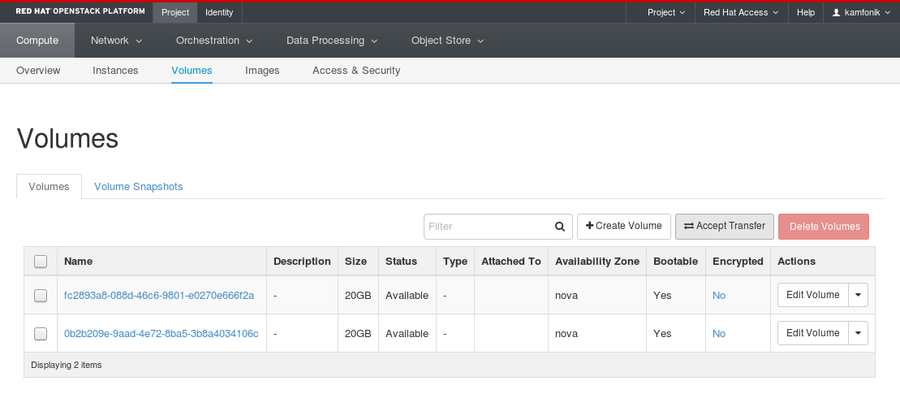Expand the Network menu
This screenshot has height=394, width=900.
117,41
